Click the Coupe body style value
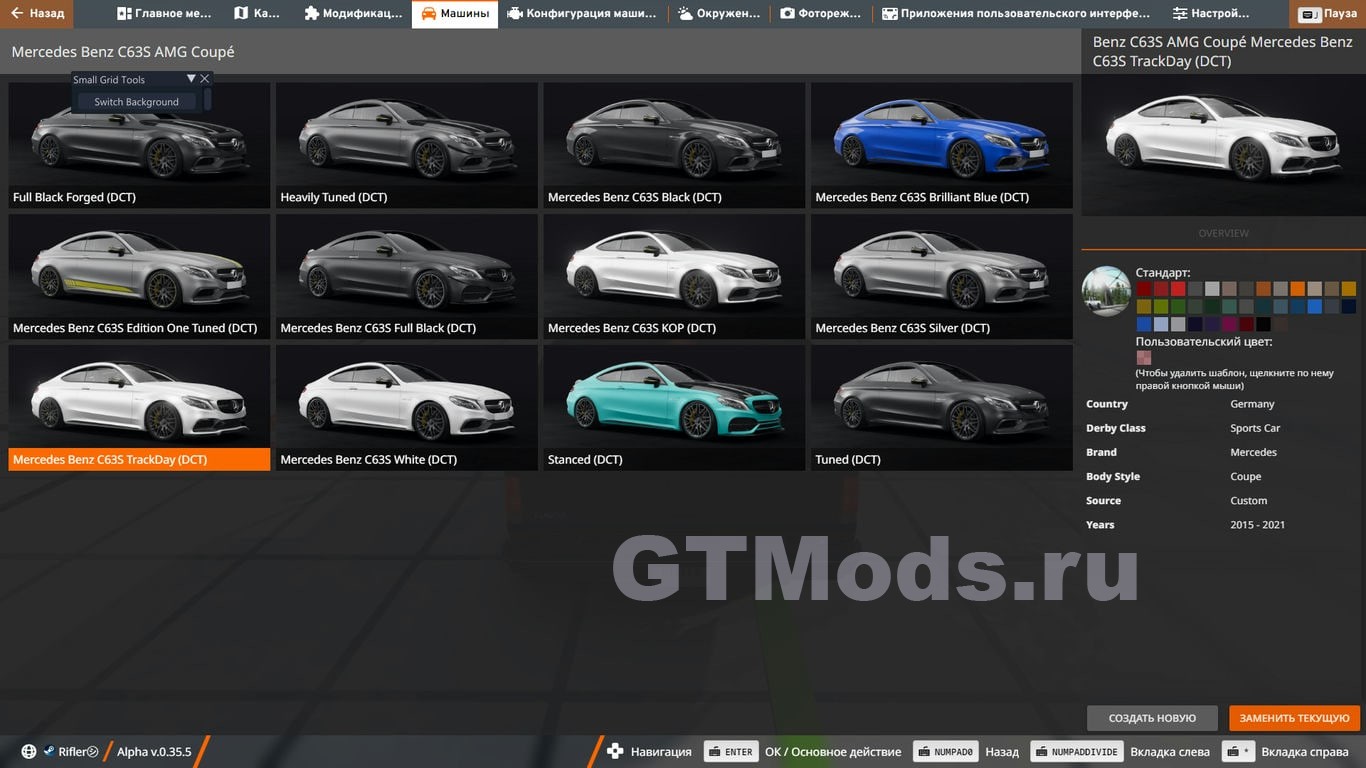 [x=1246, y=477]
